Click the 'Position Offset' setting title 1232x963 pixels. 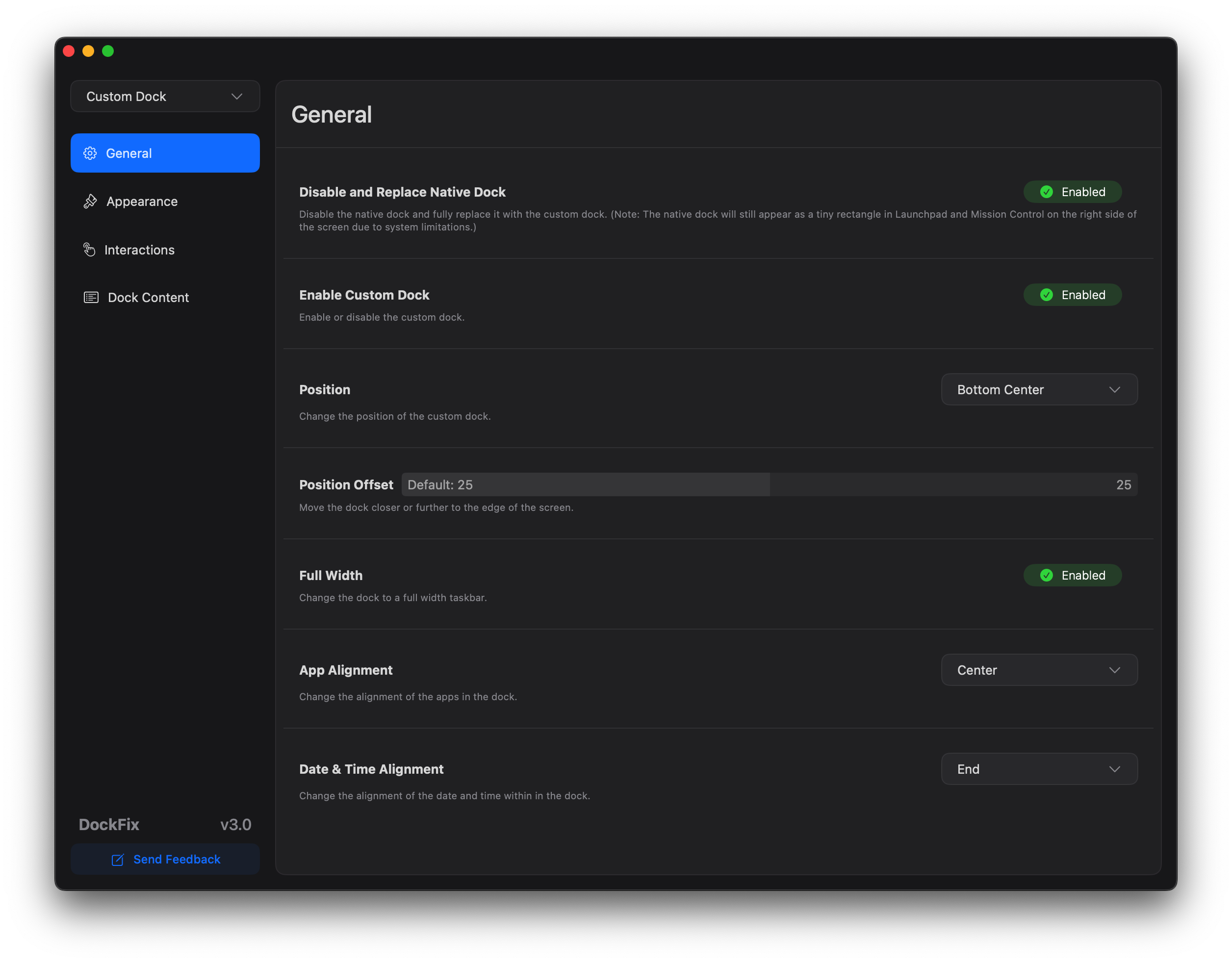(x=346, y=485)
